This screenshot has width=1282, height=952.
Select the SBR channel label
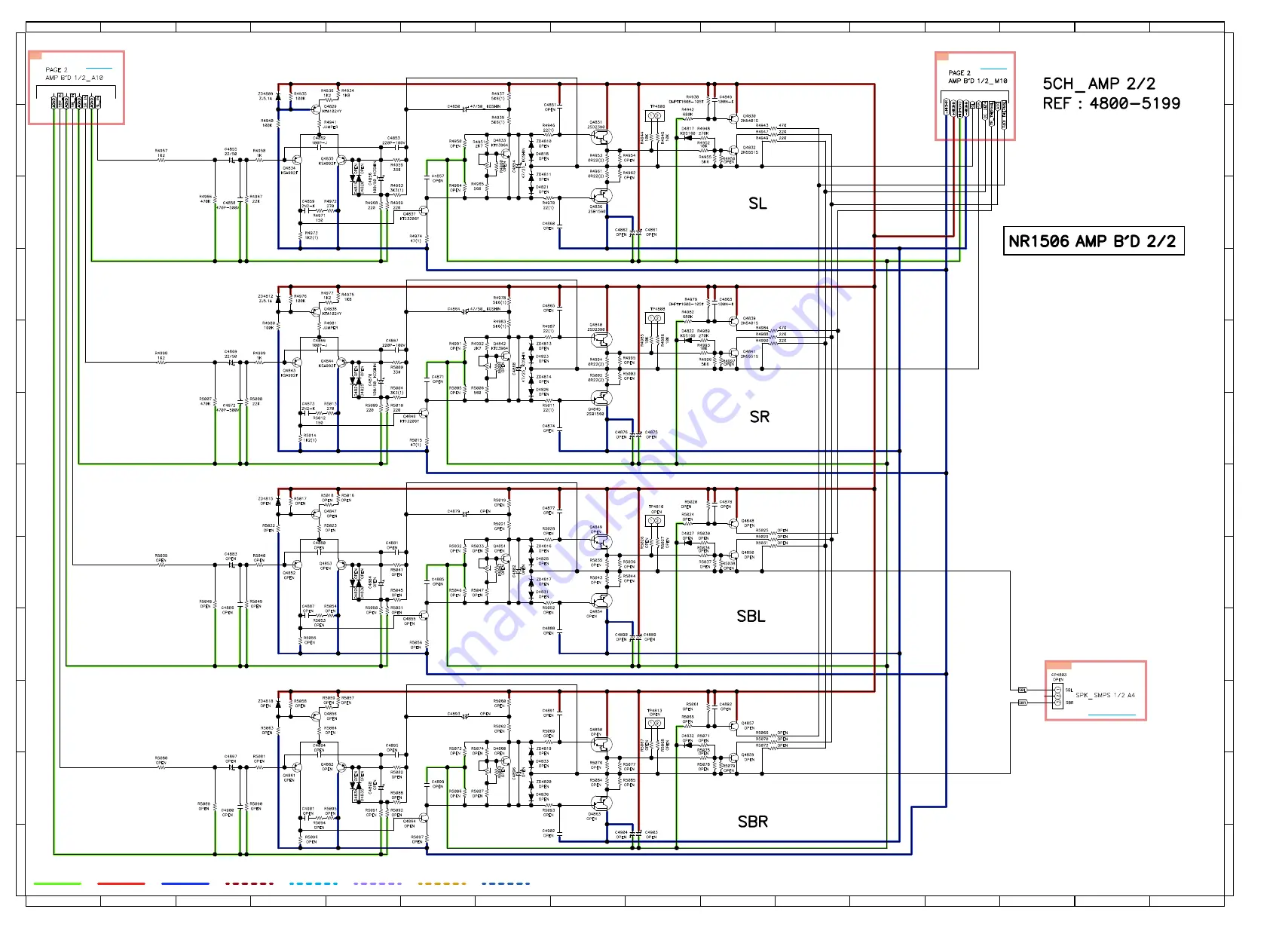click(x=752, y=822)
